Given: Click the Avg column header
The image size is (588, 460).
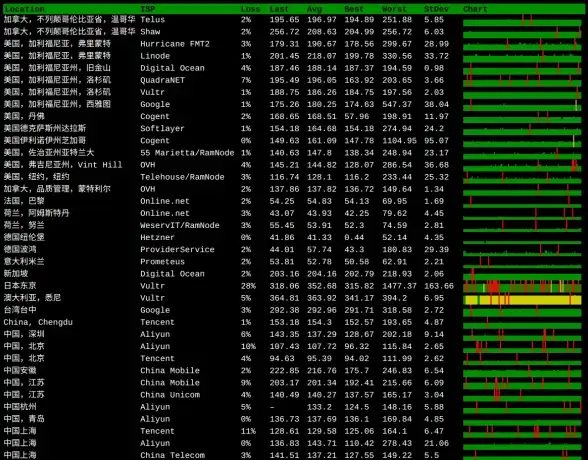Looking at the screenshot, I should coord(314,9).
